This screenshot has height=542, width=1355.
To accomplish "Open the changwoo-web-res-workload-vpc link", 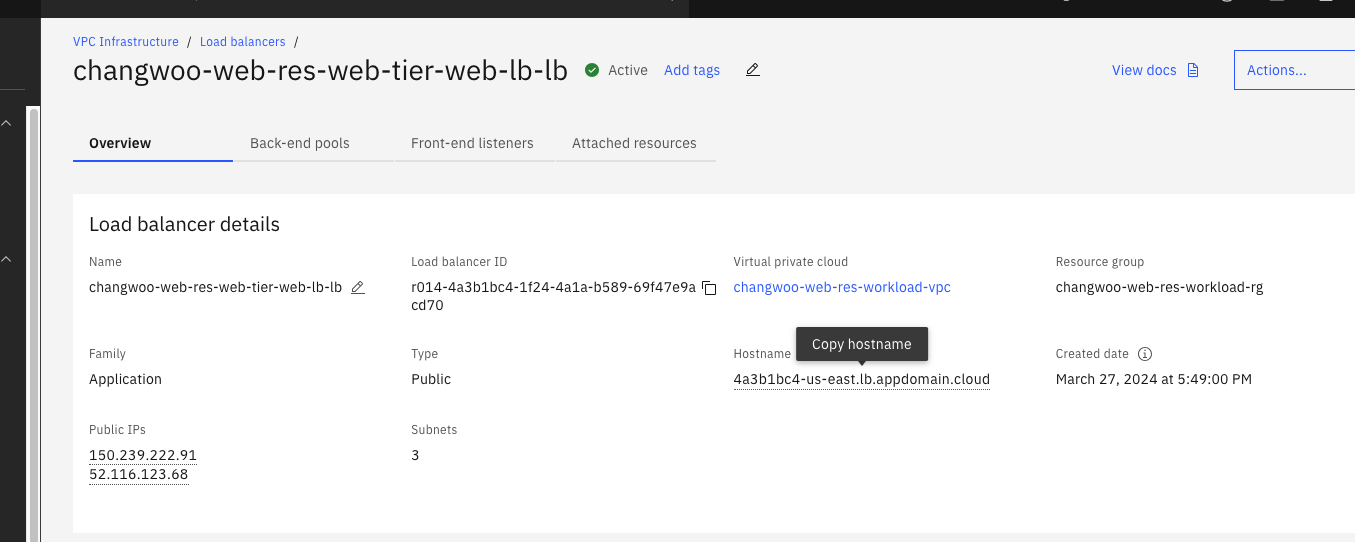I will point(842,287).
